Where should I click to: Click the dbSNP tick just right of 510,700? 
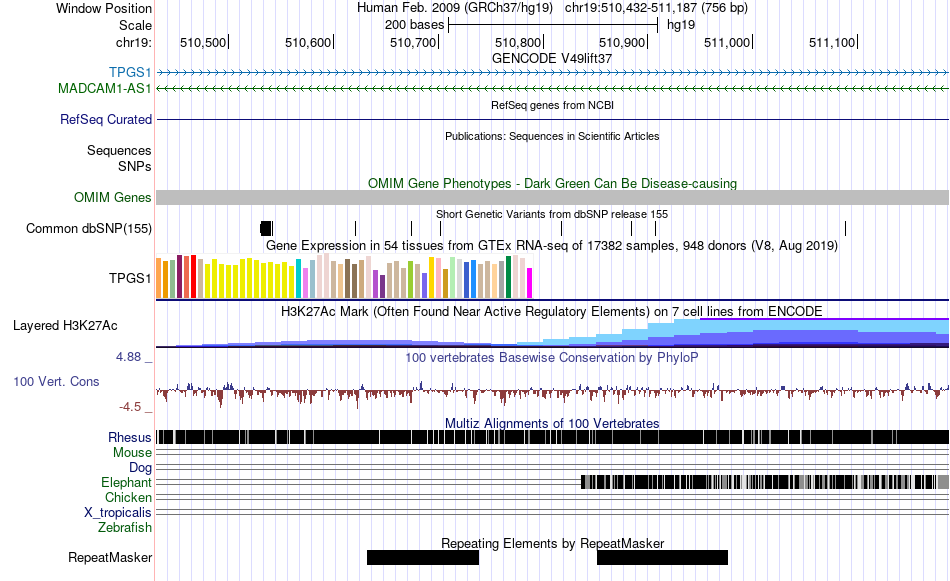click(440, 228)
